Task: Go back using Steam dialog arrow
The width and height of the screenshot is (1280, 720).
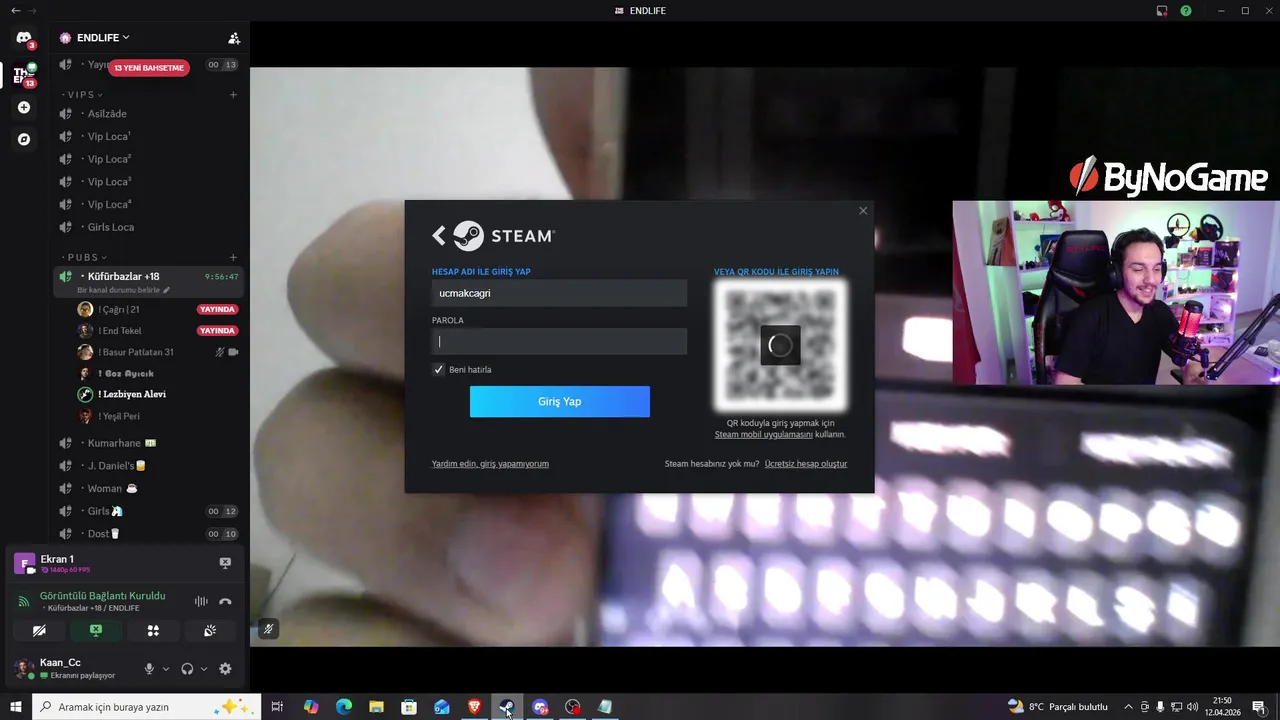Action: point(438,235)
